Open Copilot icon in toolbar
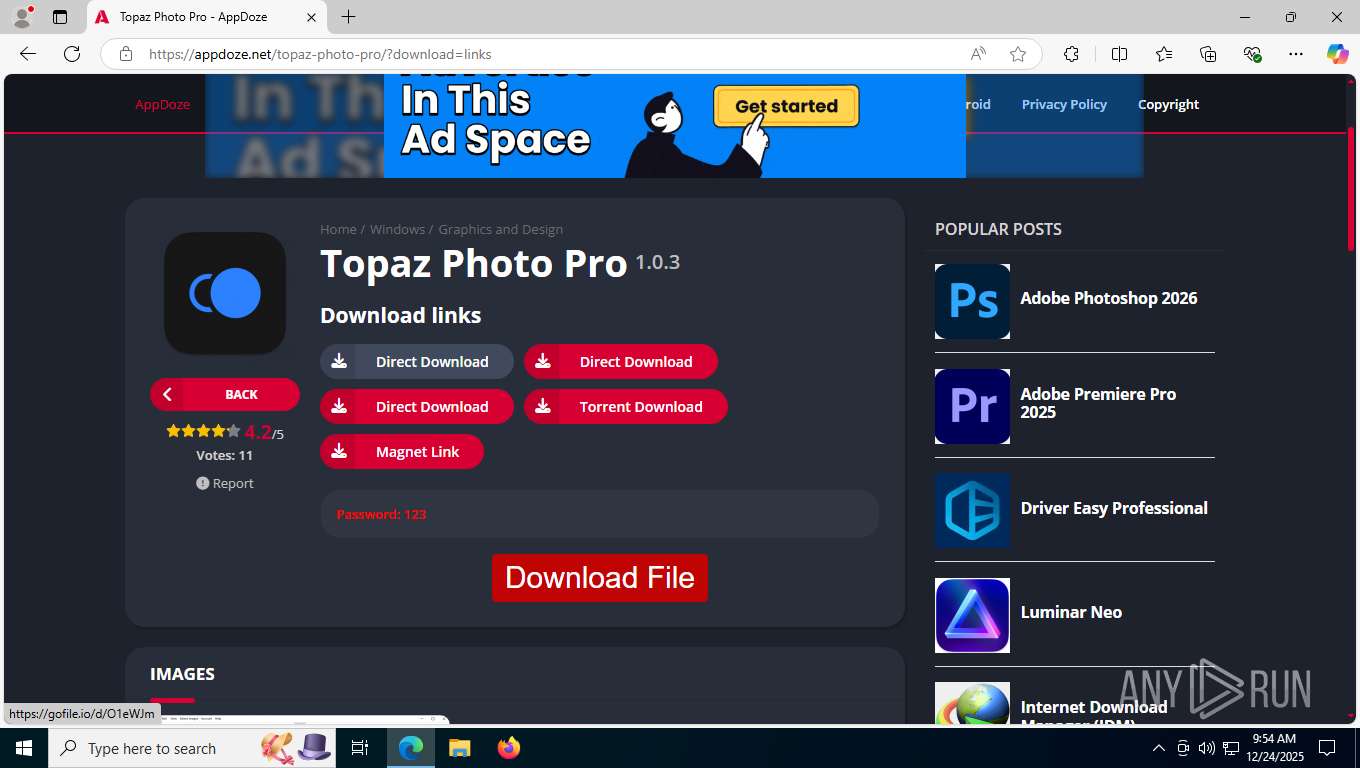Screen dimensions: 1360x768 tap(1337, 54)
